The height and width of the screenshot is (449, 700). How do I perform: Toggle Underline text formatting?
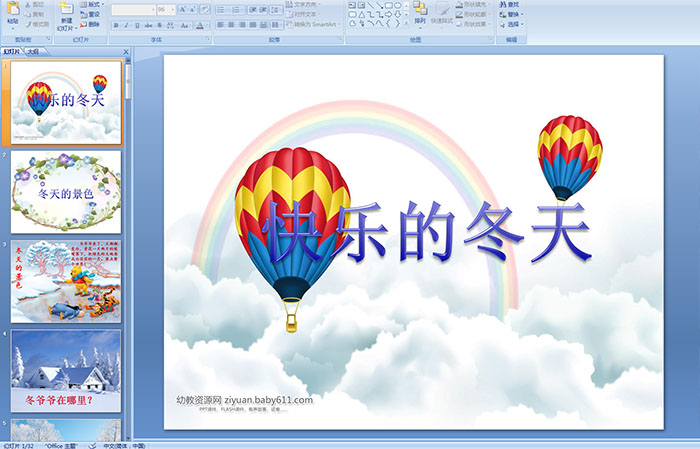click(137, 24)
